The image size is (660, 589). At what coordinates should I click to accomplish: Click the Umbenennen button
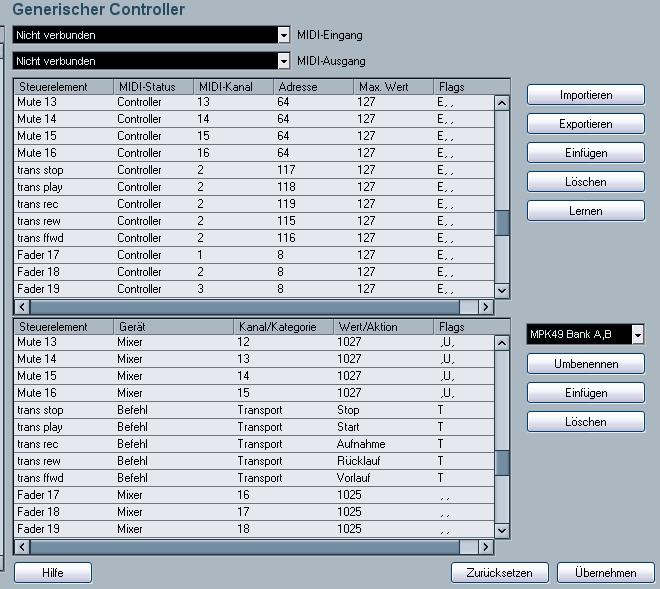point(585,364)
